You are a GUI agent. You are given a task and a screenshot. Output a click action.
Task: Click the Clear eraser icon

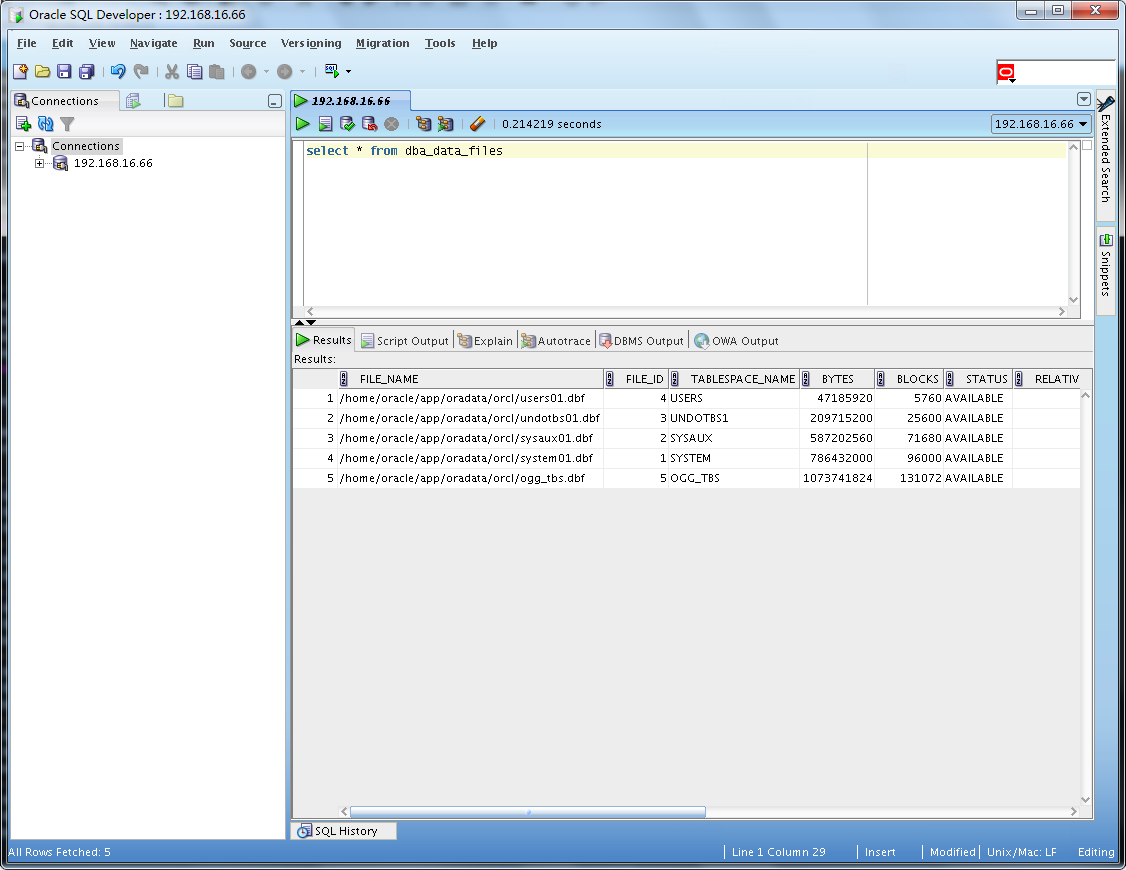[478, 123]
